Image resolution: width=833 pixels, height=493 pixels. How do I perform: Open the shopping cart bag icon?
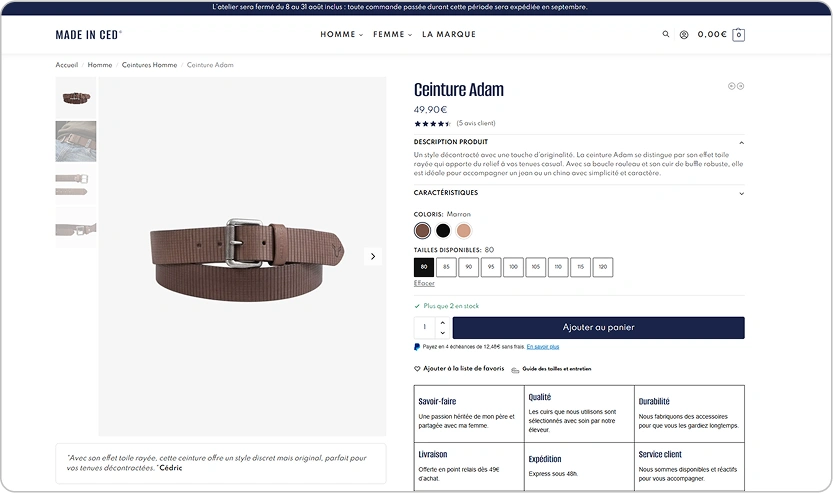coord(738,35)
